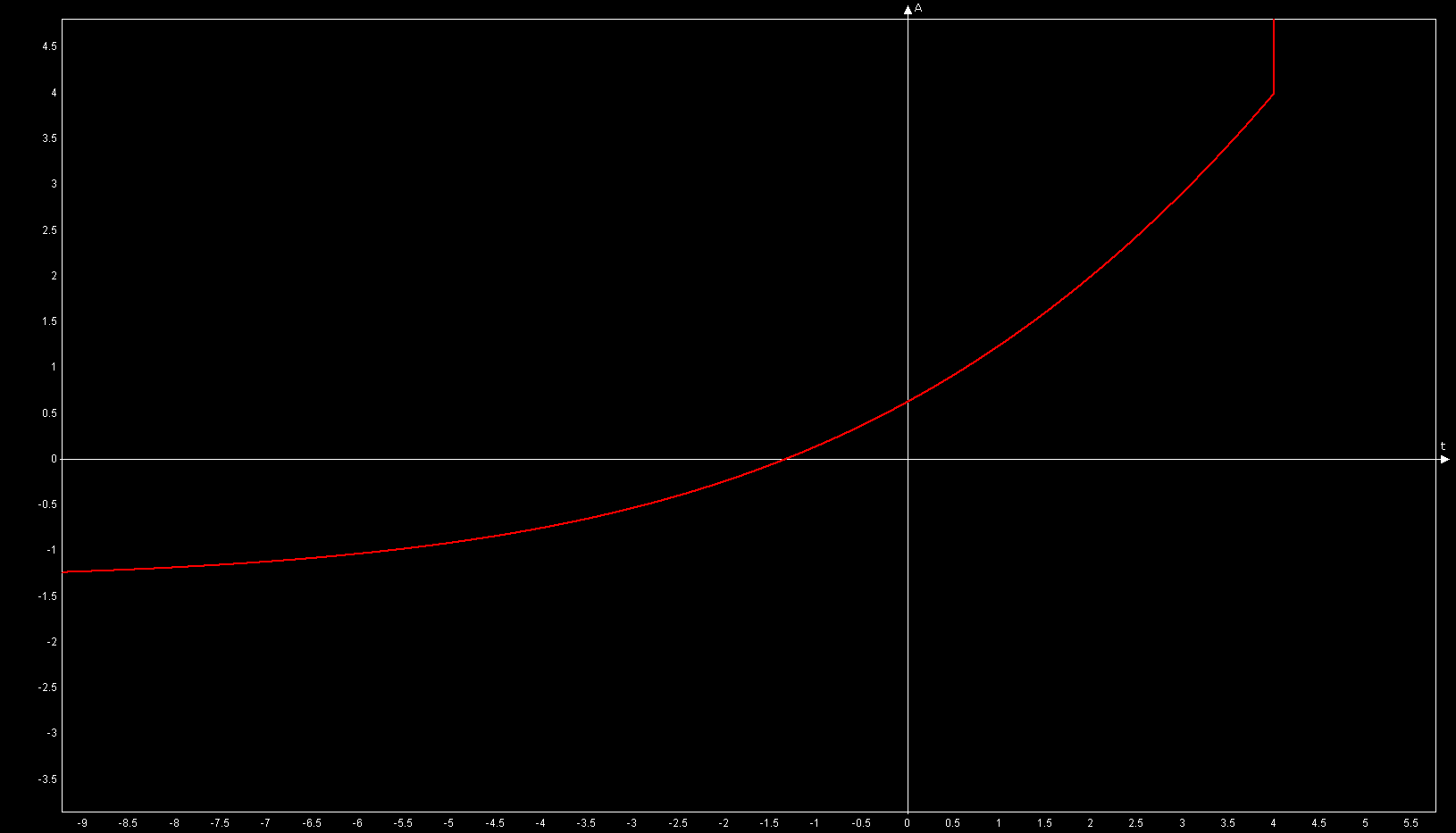Click the 5.5 tick label on the bottom scale
This screenshot has width=1456, height=833.
[1410, 823]
